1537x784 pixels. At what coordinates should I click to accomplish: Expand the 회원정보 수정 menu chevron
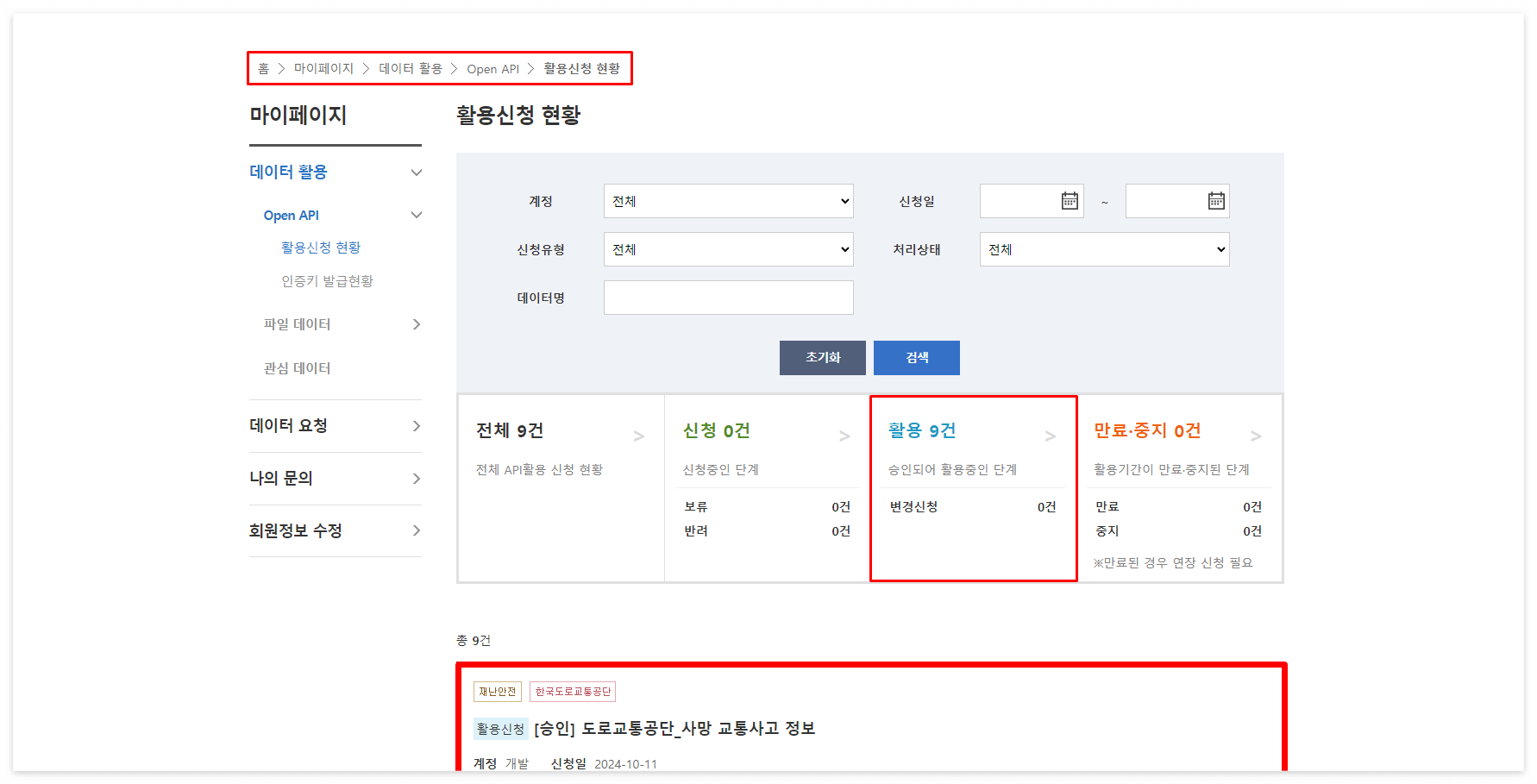tap(417, 530)
